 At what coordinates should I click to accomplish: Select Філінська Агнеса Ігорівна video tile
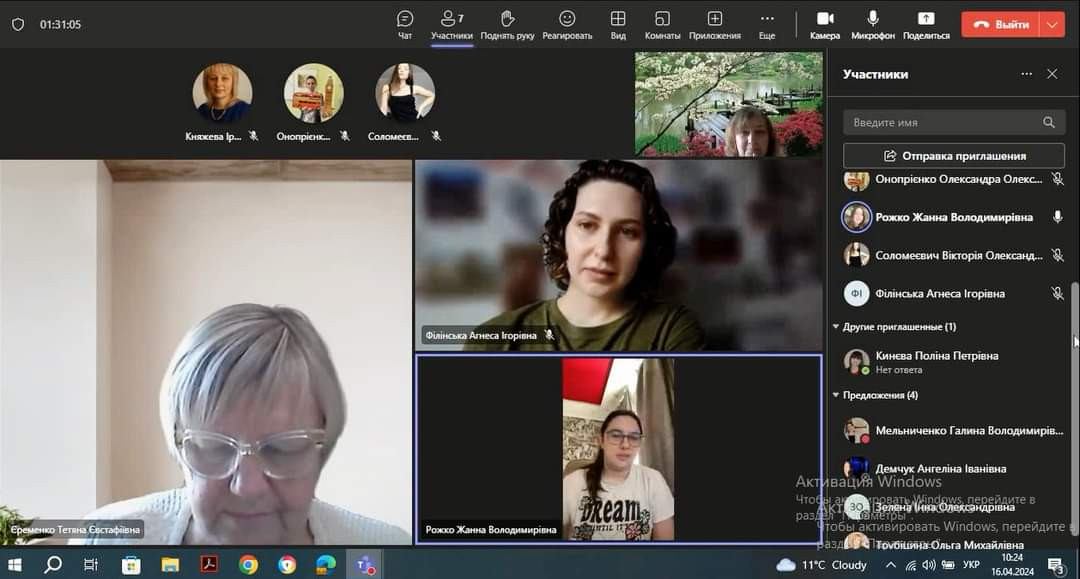click(619, 255)
